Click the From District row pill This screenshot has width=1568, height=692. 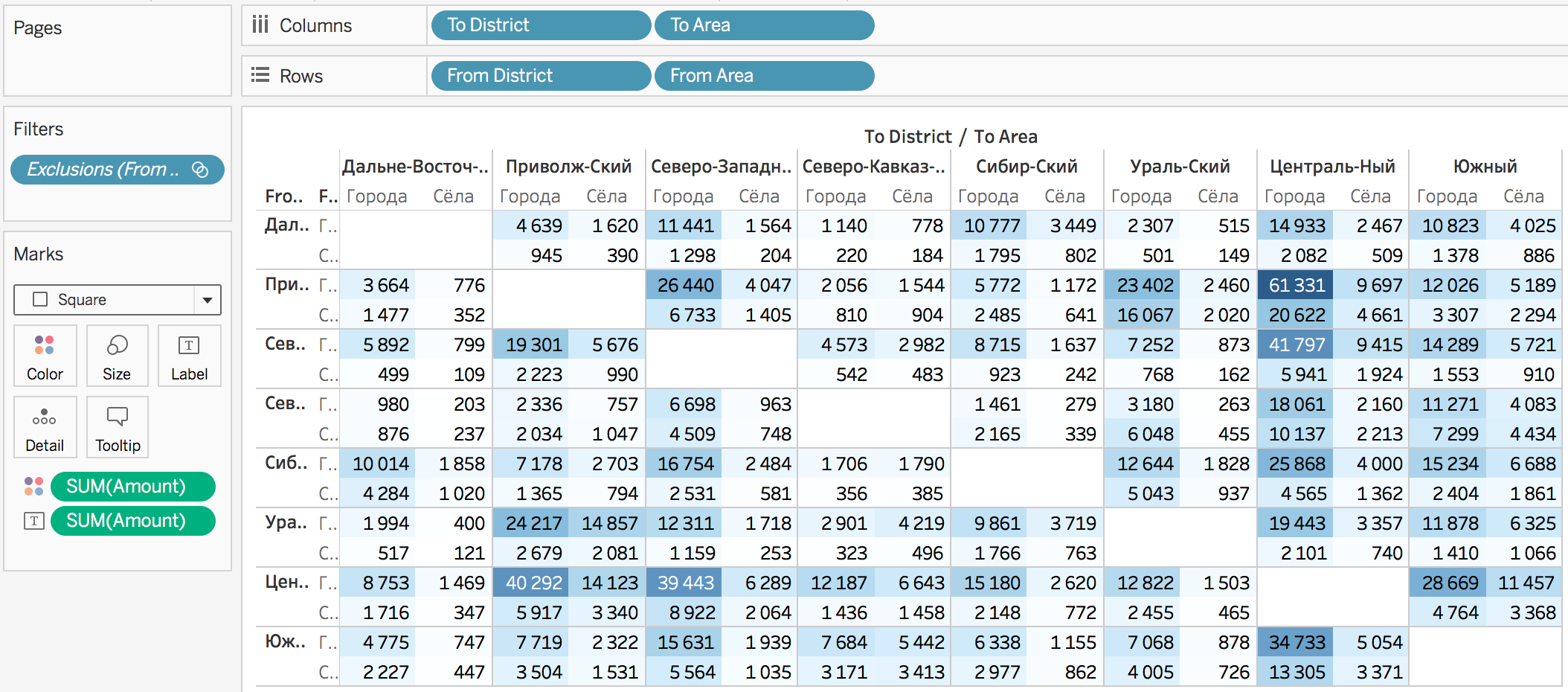click(540, 76)
